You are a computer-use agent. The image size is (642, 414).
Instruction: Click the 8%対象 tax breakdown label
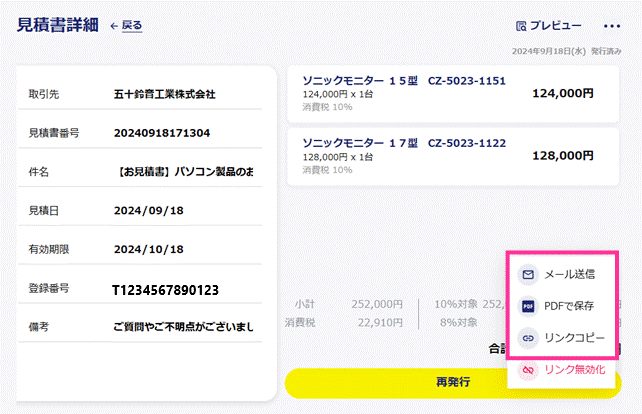point(459,323)
